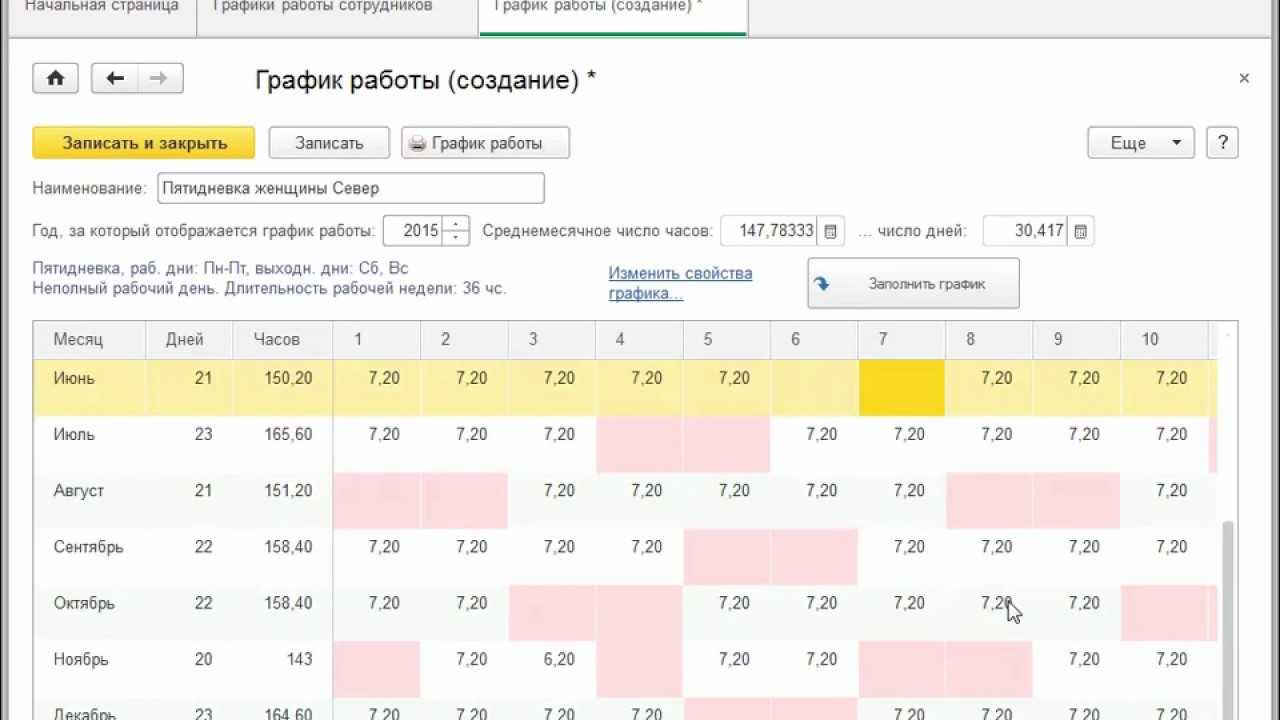Go to the home page icon
The height and width of the screenshot is (720, 1280).
pyautogui.click(x=55, y=78)
